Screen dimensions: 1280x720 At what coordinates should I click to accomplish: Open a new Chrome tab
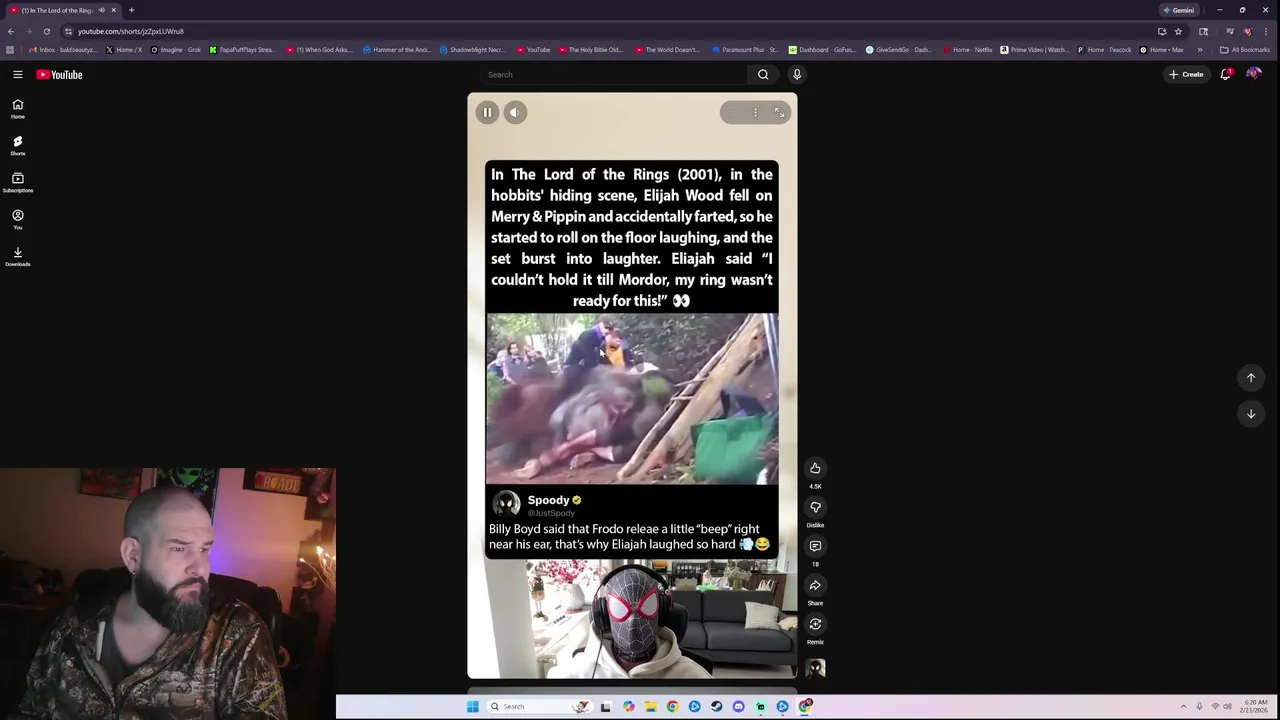pyautogui.click(x=131, y=10)
